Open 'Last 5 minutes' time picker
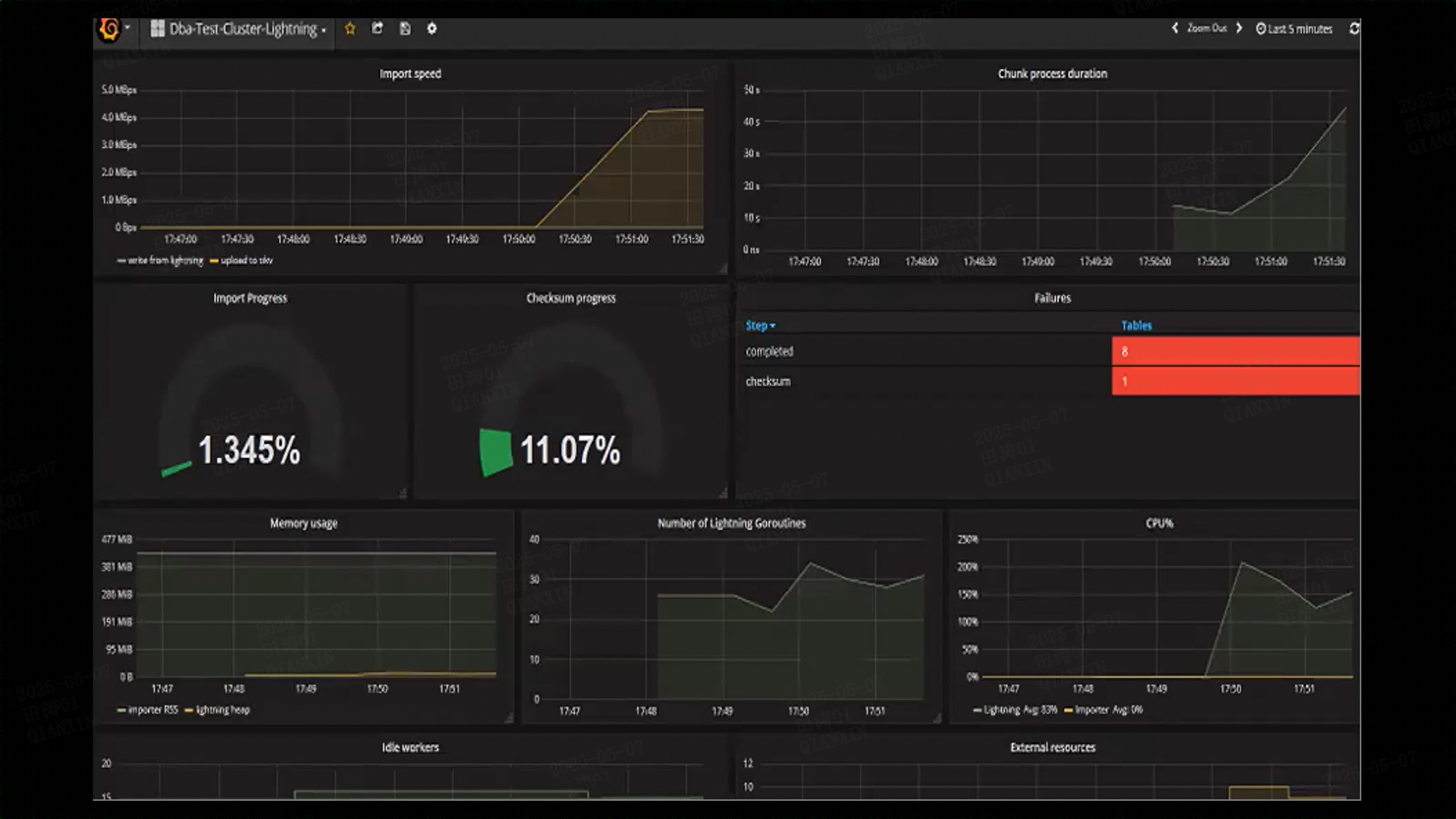The height and width of the screenshot is (819, 1456). pos(1294,29)
